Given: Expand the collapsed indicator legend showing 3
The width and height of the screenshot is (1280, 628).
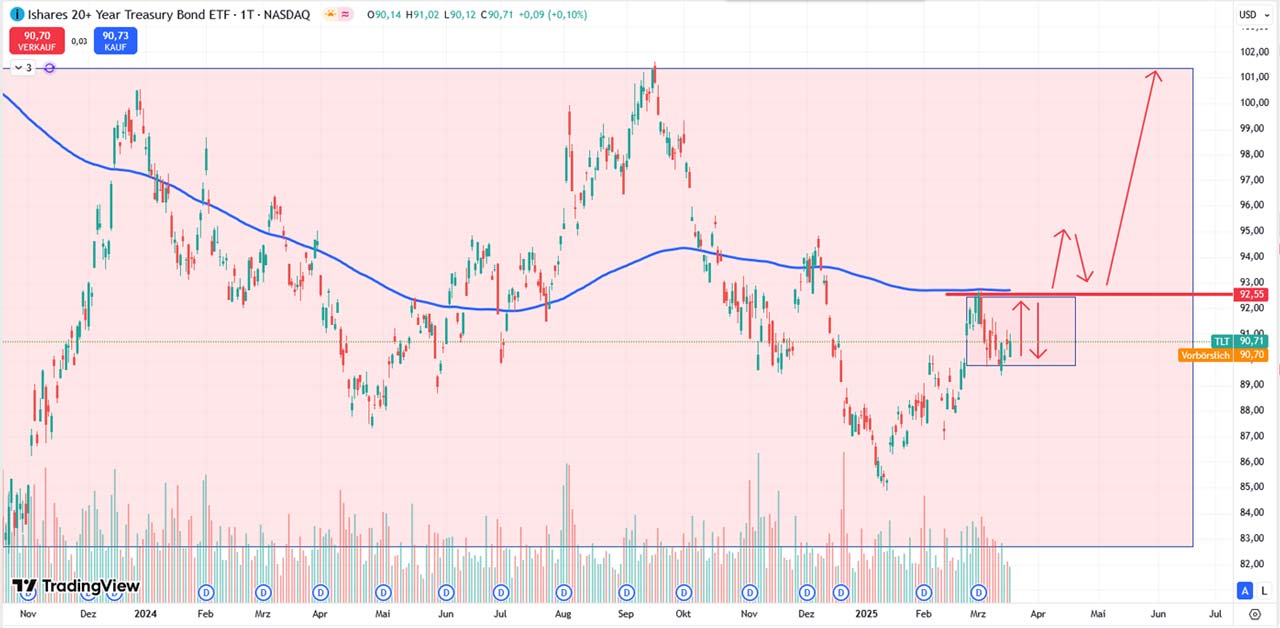Looking at the screenshot, I should pyautogui.click(x=21, y=68).
